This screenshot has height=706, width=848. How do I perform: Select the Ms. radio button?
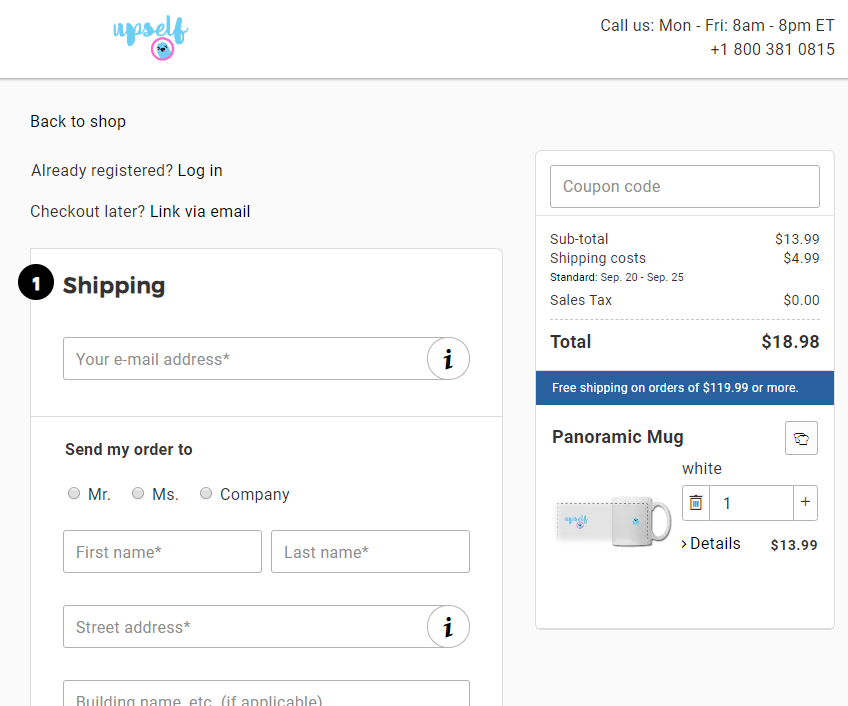click(138, 493)
